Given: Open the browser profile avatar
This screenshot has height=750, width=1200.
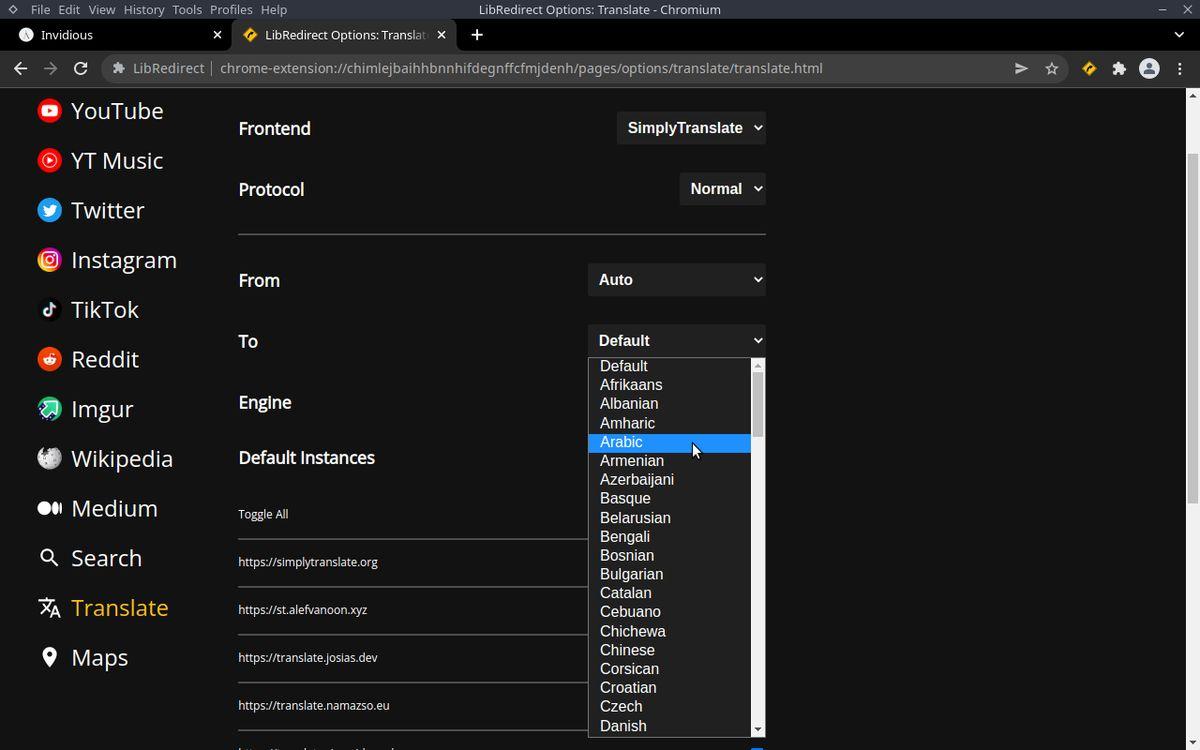Looking at the screenshot, I should (x=1149, y=68).
